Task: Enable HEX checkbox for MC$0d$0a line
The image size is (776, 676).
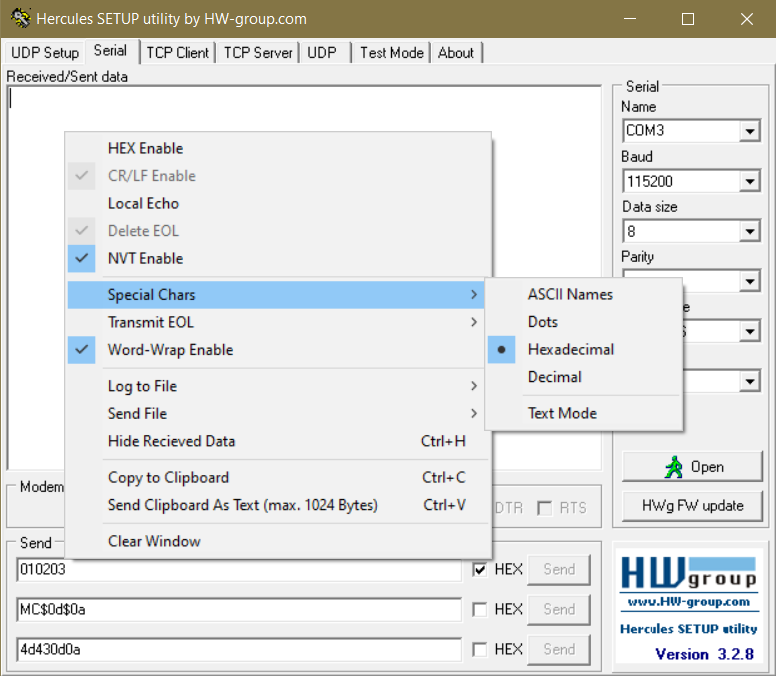Action: coord(479,609)
